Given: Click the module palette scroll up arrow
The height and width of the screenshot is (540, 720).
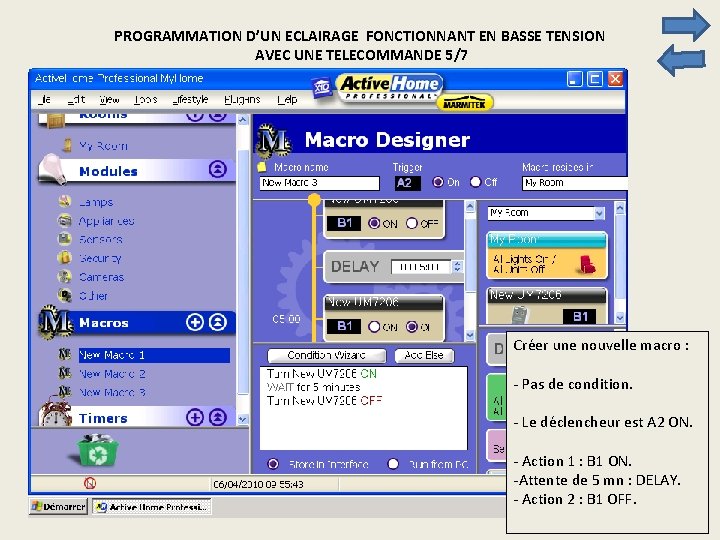Looking at the screenshot, I should click(619, 208).
